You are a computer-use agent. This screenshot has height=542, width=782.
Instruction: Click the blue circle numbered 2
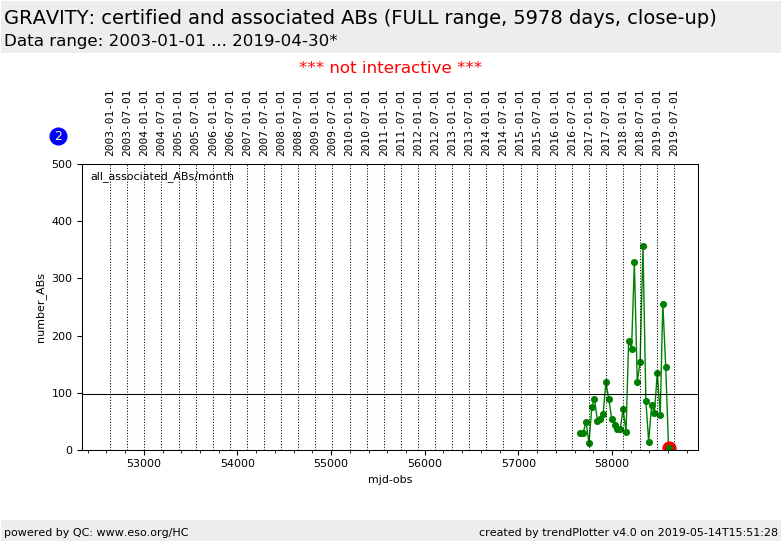point(58,136)
